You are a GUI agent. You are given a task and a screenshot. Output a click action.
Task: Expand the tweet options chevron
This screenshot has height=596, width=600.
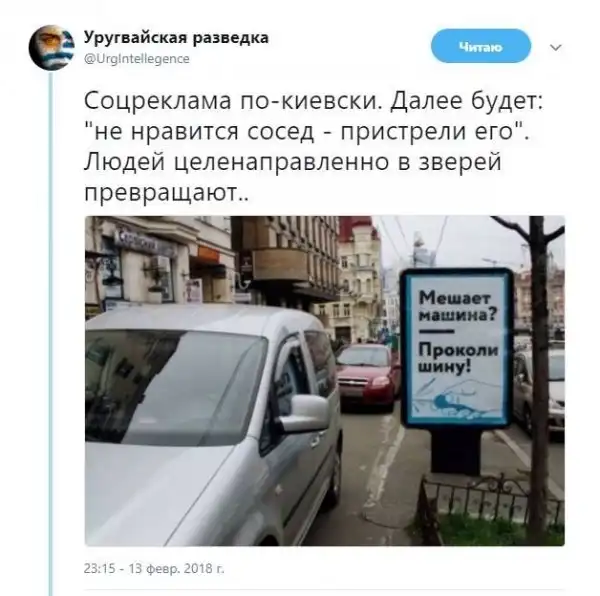[x=556, y=47]
